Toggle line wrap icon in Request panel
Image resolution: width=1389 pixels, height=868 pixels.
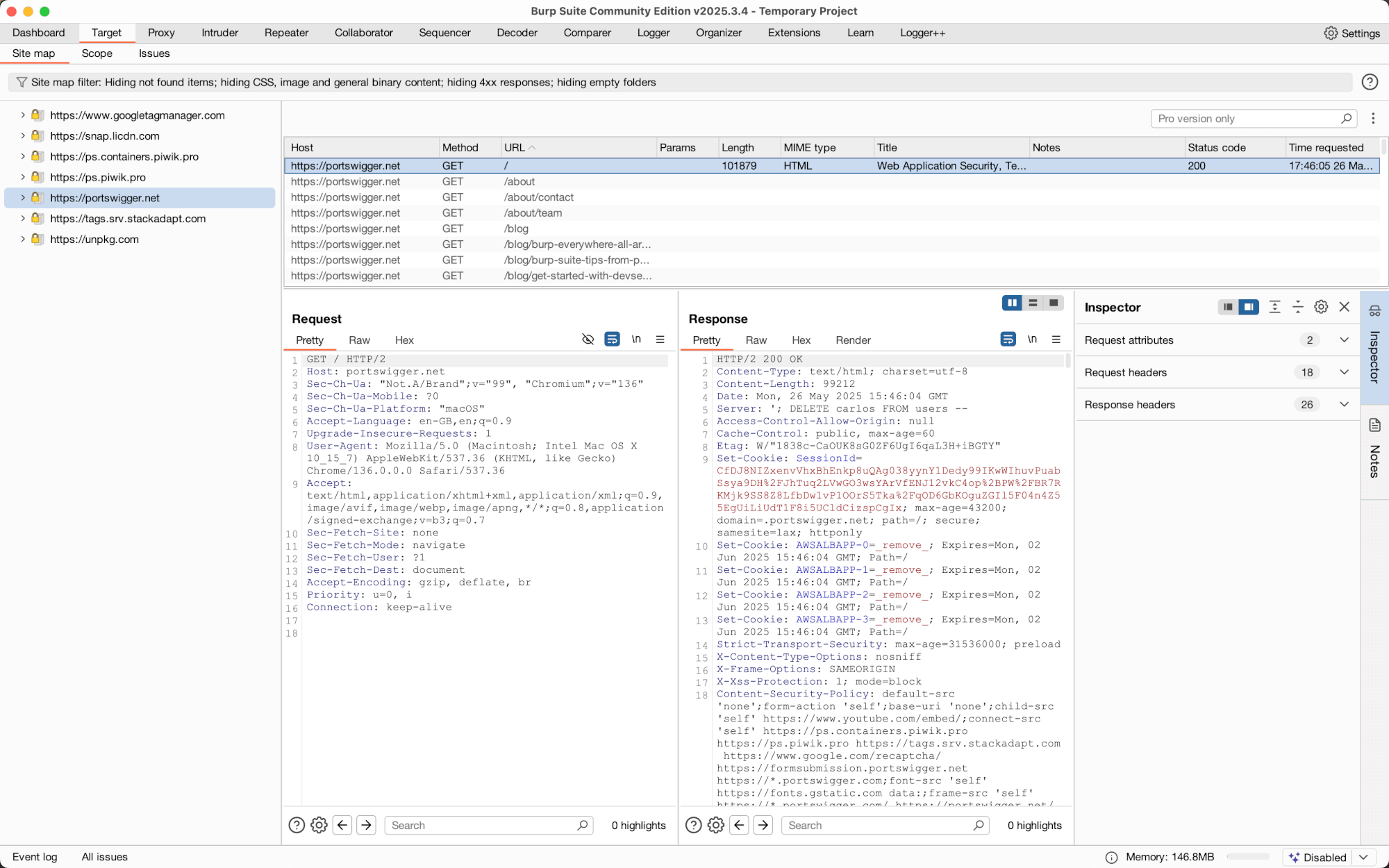click(612, 339)
